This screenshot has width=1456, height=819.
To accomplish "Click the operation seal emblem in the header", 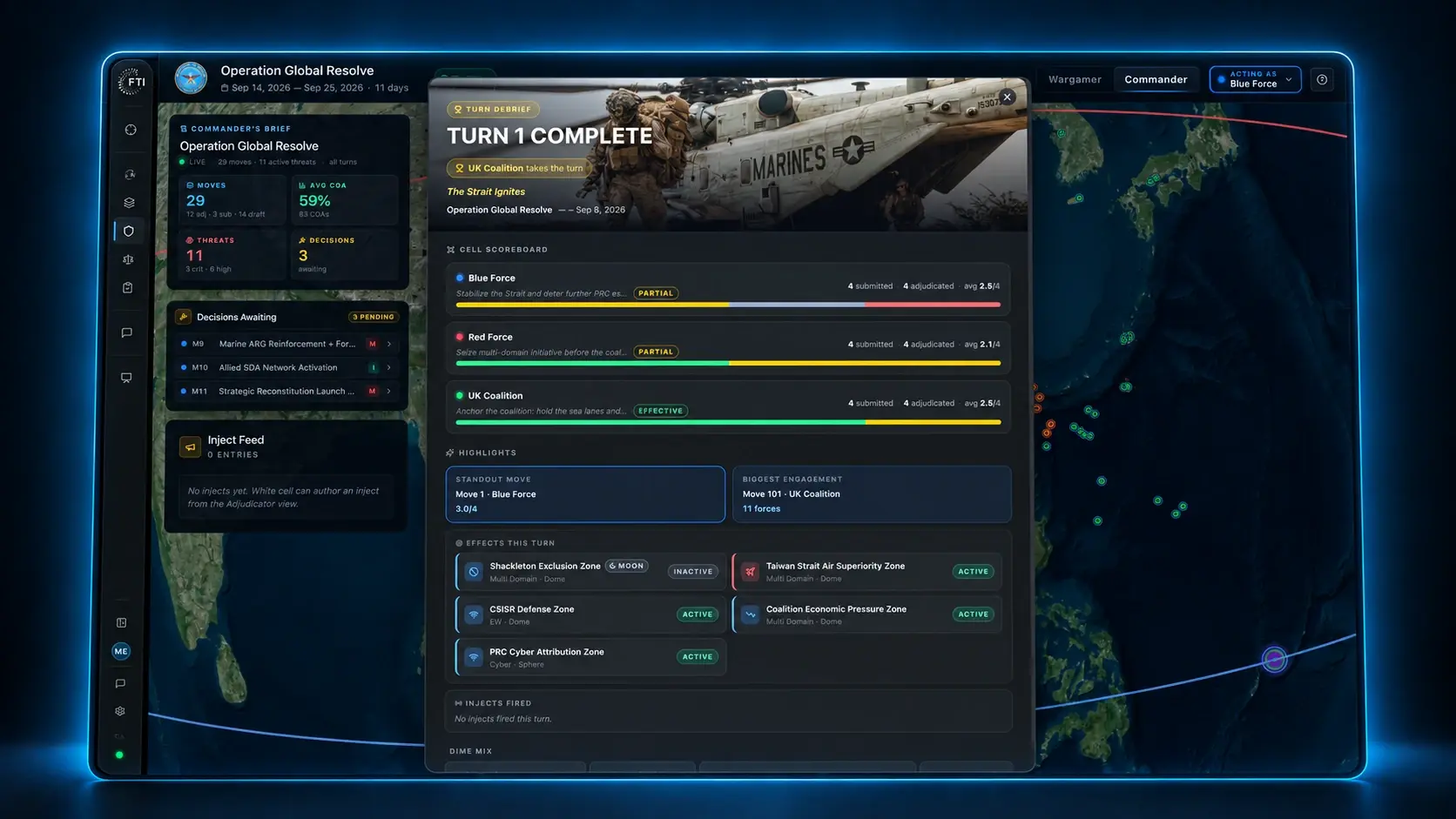I will (x=191, y=78).
